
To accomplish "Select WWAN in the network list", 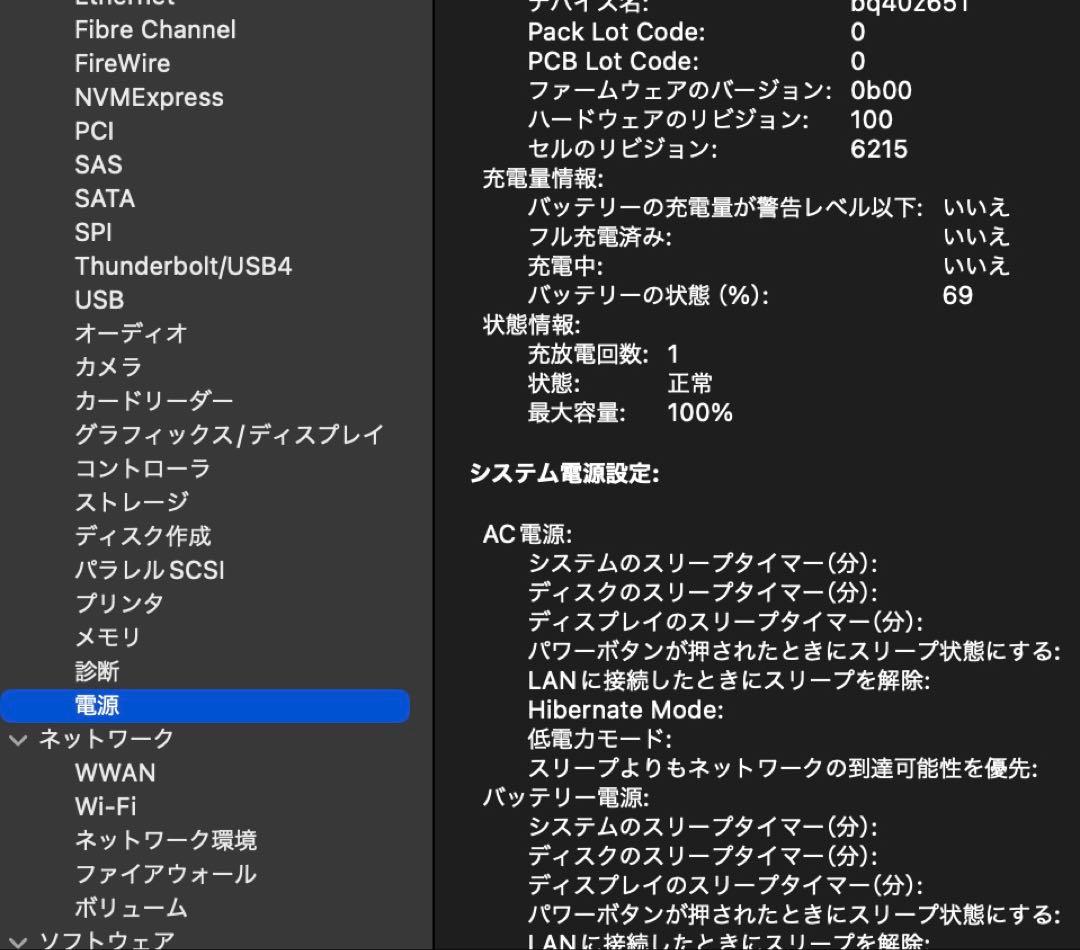I will [115, 773].
